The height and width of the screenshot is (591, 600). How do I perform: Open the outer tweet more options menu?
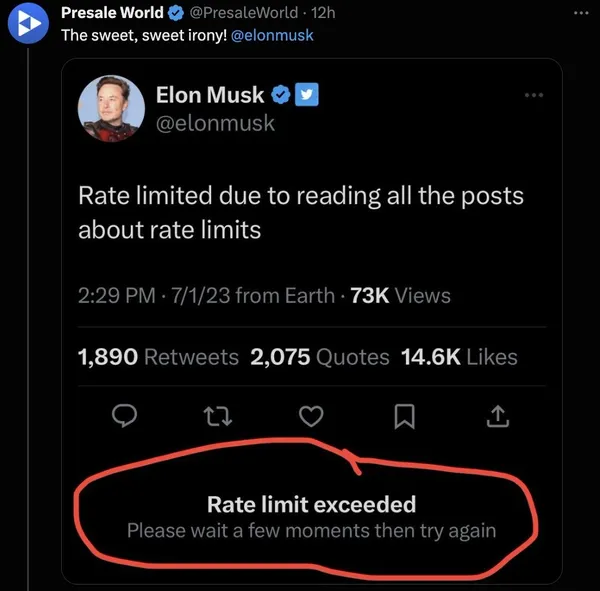(582, 12)
